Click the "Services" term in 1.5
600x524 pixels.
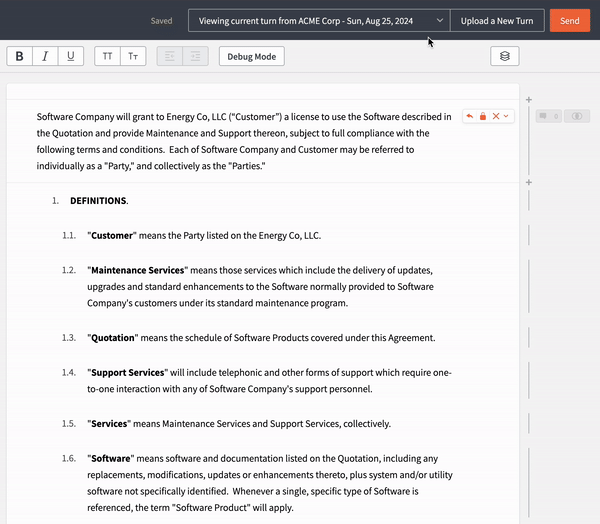[109, 424]
